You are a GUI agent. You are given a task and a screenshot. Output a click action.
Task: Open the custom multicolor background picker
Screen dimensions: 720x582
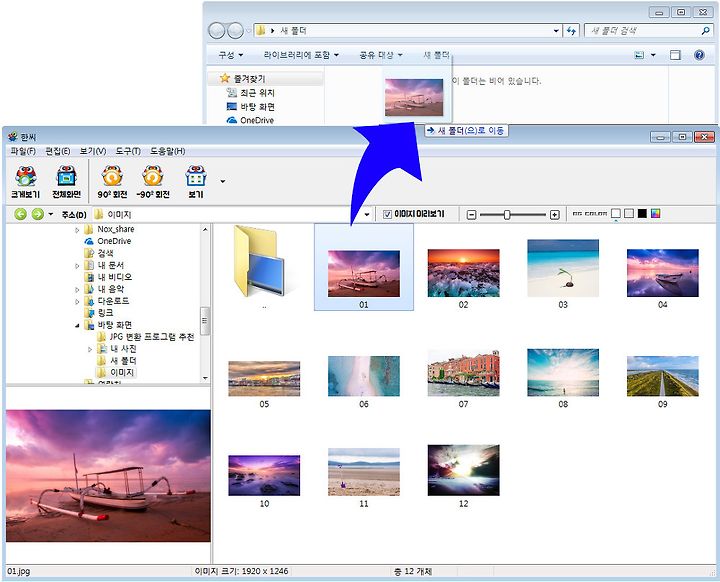[x=656, y=213]
